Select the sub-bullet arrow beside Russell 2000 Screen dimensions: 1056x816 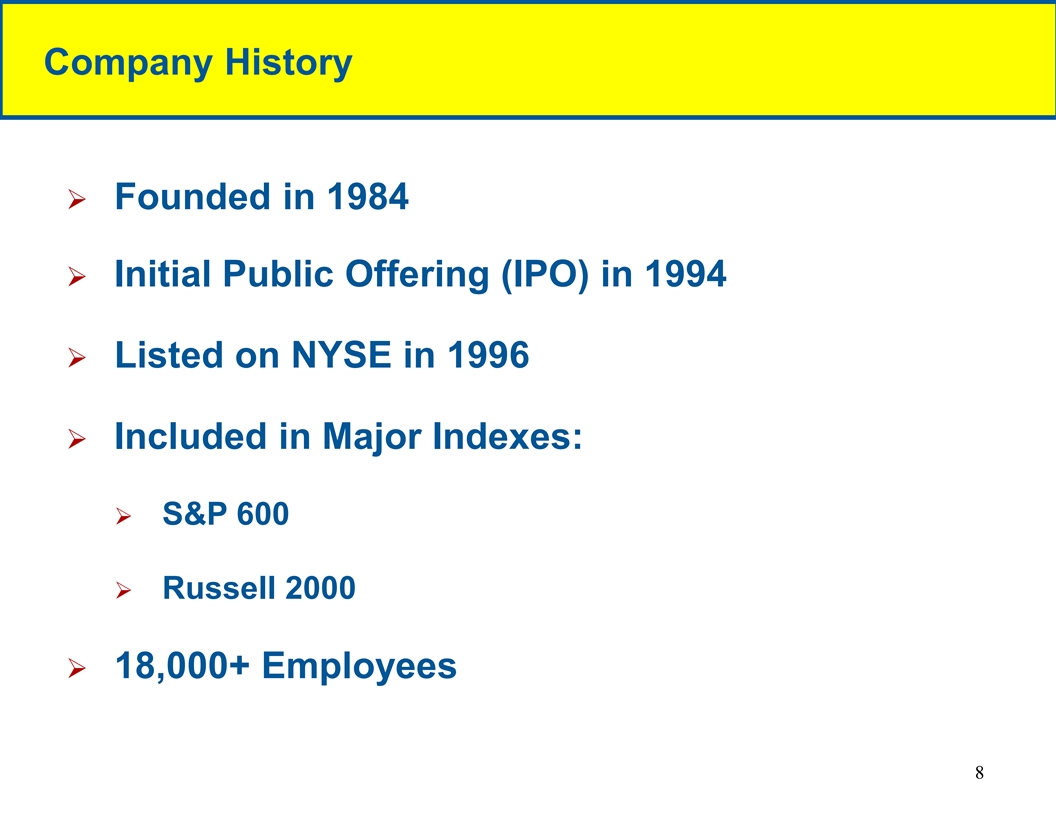tap(123, 592)
